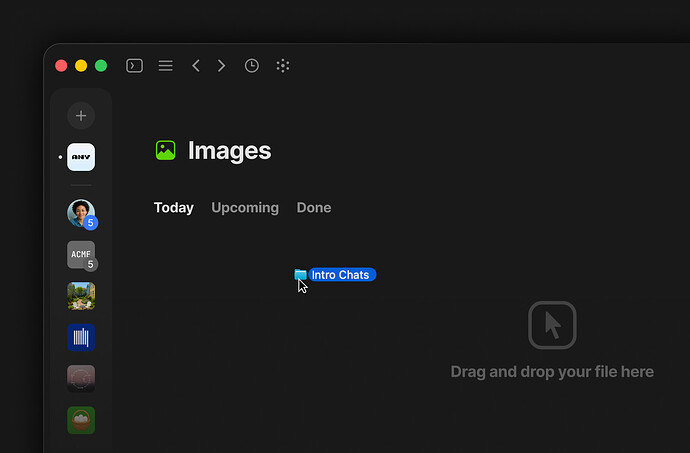Screen dimensions: 690x453
Task: Open the blue barcode workspace icon
Action: pos(81,337)
